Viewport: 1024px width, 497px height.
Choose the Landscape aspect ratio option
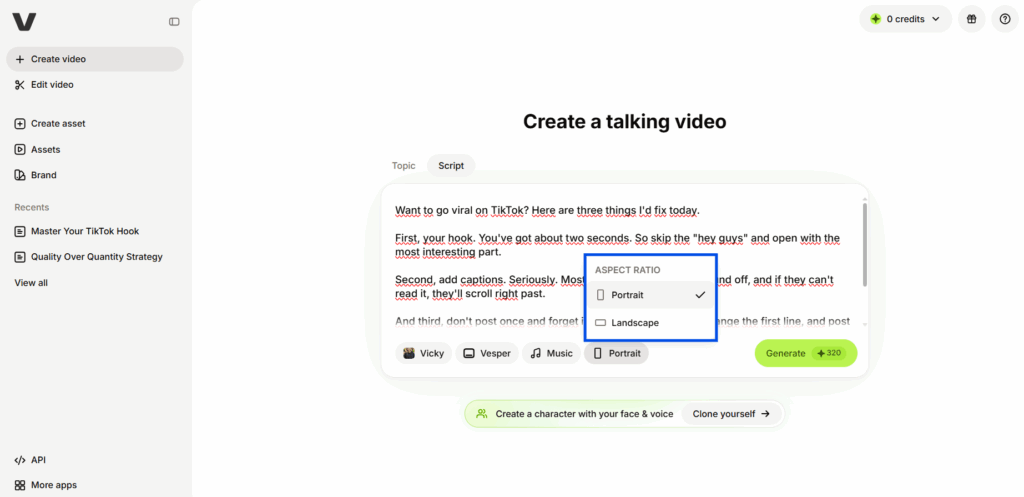(650, 323)
